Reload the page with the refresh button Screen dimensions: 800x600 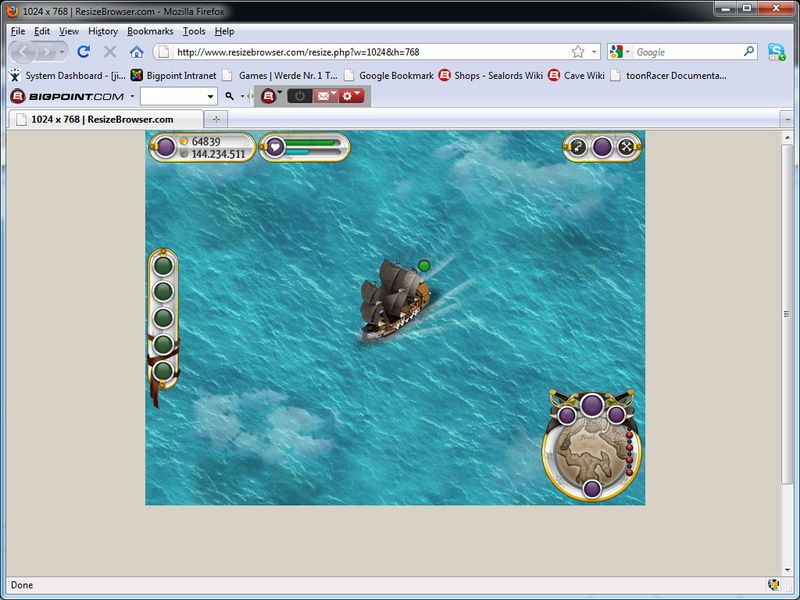click(84, 52)
